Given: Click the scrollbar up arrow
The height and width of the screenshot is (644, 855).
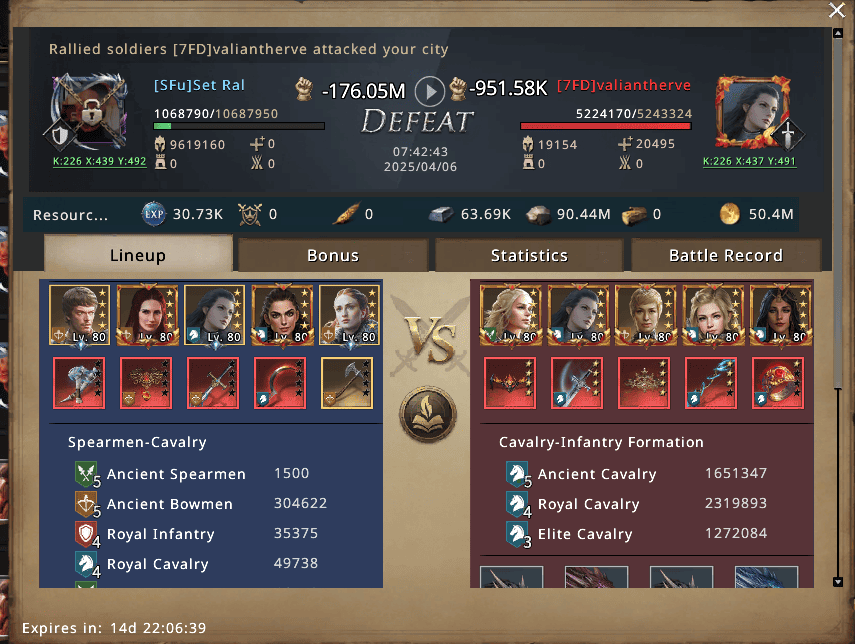Looking at the screenshot, I should coord(838,33).
